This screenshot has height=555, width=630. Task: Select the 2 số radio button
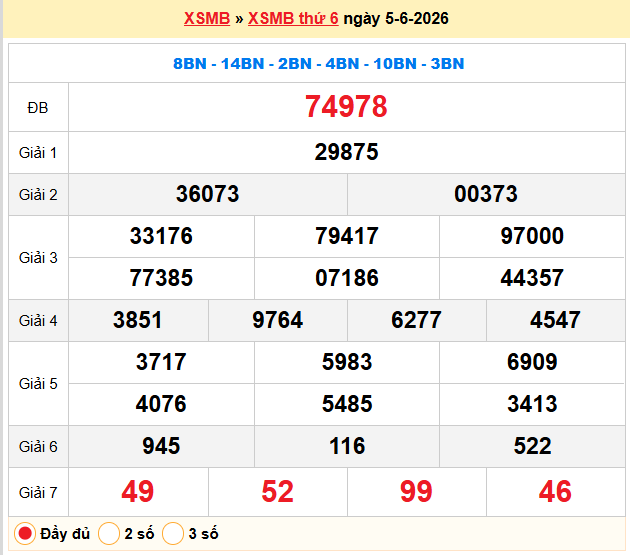pyautogui.click(x=108, y=534)
